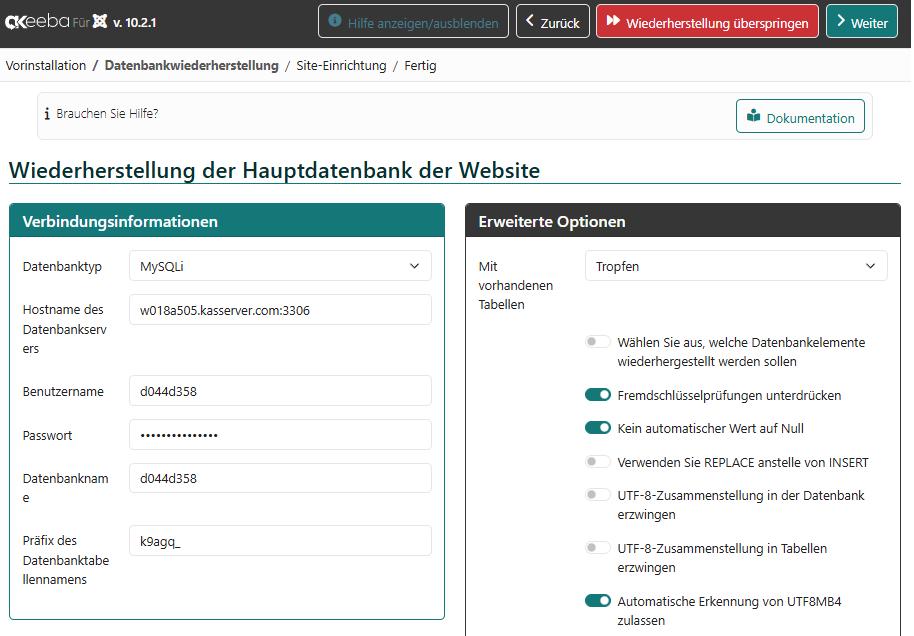Click the back chevron icon on Zurück
Image resolution: width=914 pixels, height=636 pixels.
(x=529, y=21)
